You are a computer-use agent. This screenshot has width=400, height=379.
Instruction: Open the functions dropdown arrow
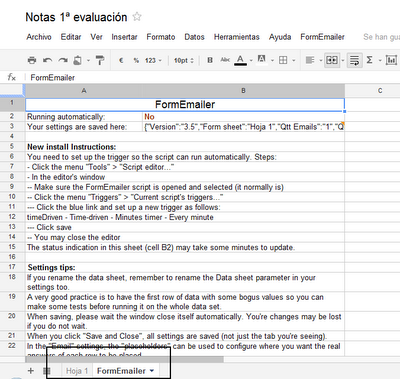click(380, 61)
